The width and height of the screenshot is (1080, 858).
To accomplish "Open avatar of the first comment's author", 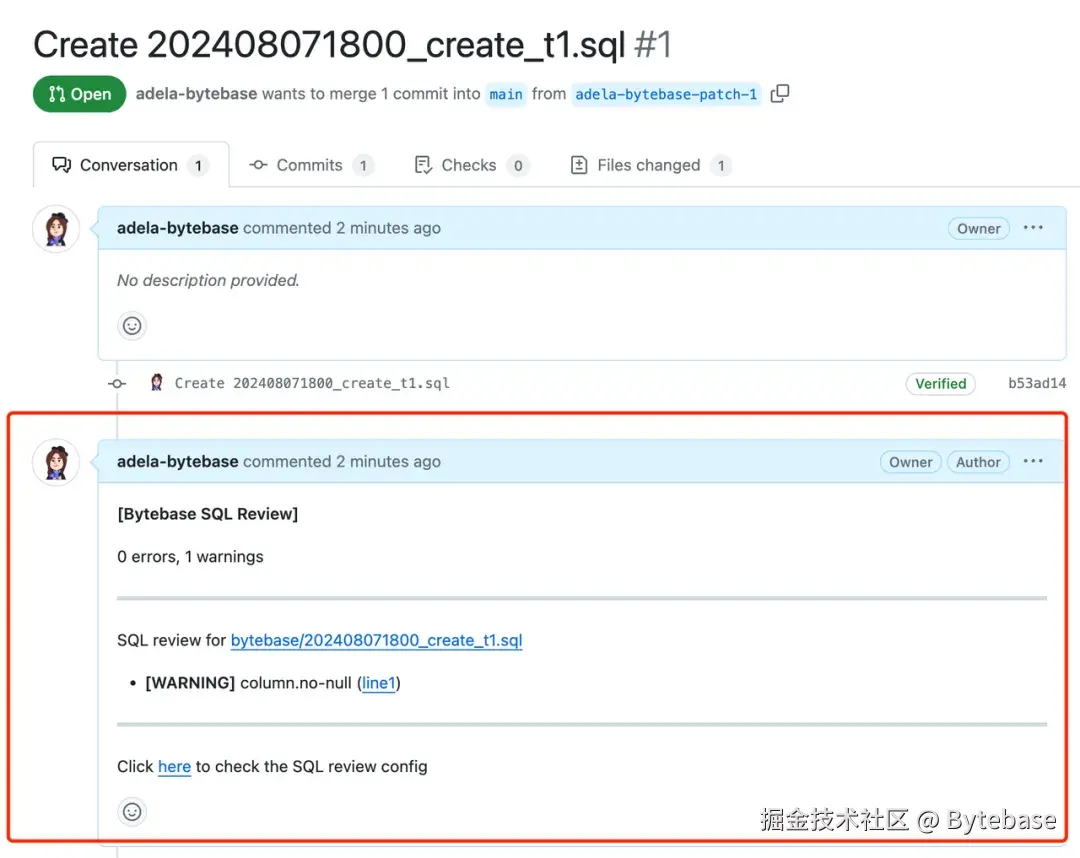I will [56, 229].
